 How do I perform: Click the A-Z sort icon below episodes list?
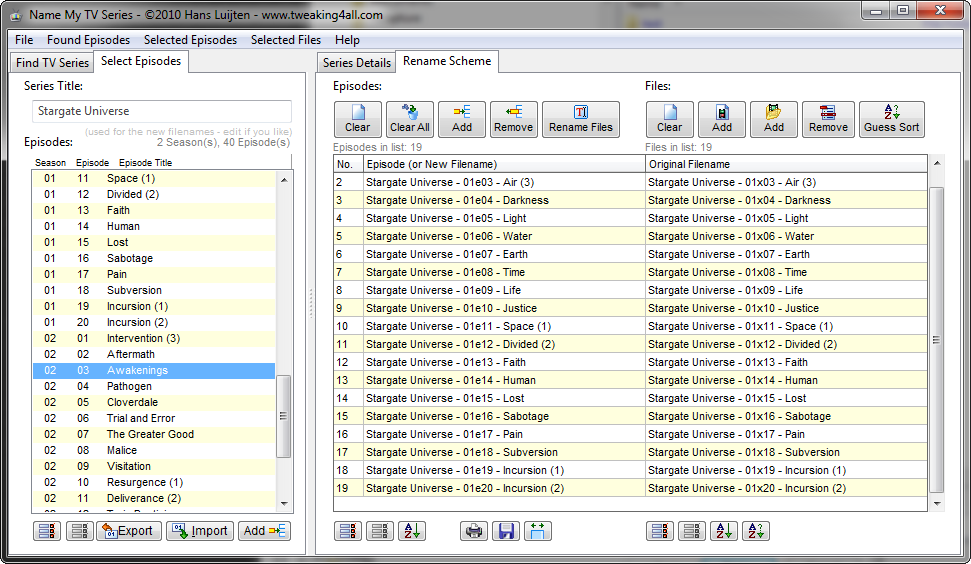click(x=411, y=531)
